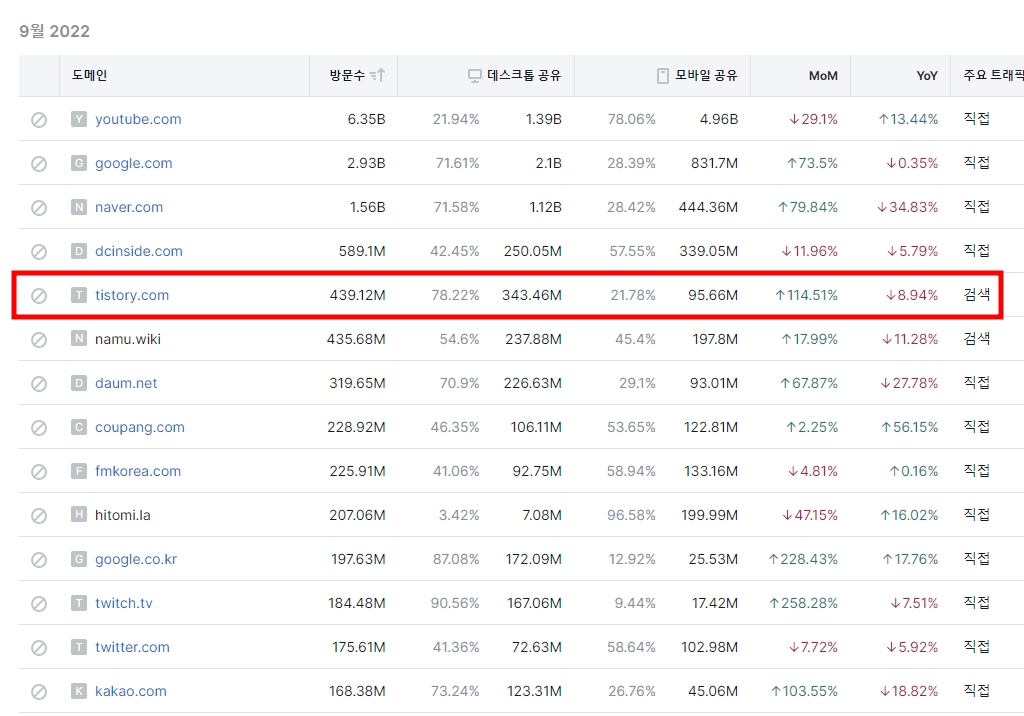This screenshot has width=1024, height=716.
Task: Open the dcinside.com domain link
Action: pyautogui.click(x=139, y=251)
